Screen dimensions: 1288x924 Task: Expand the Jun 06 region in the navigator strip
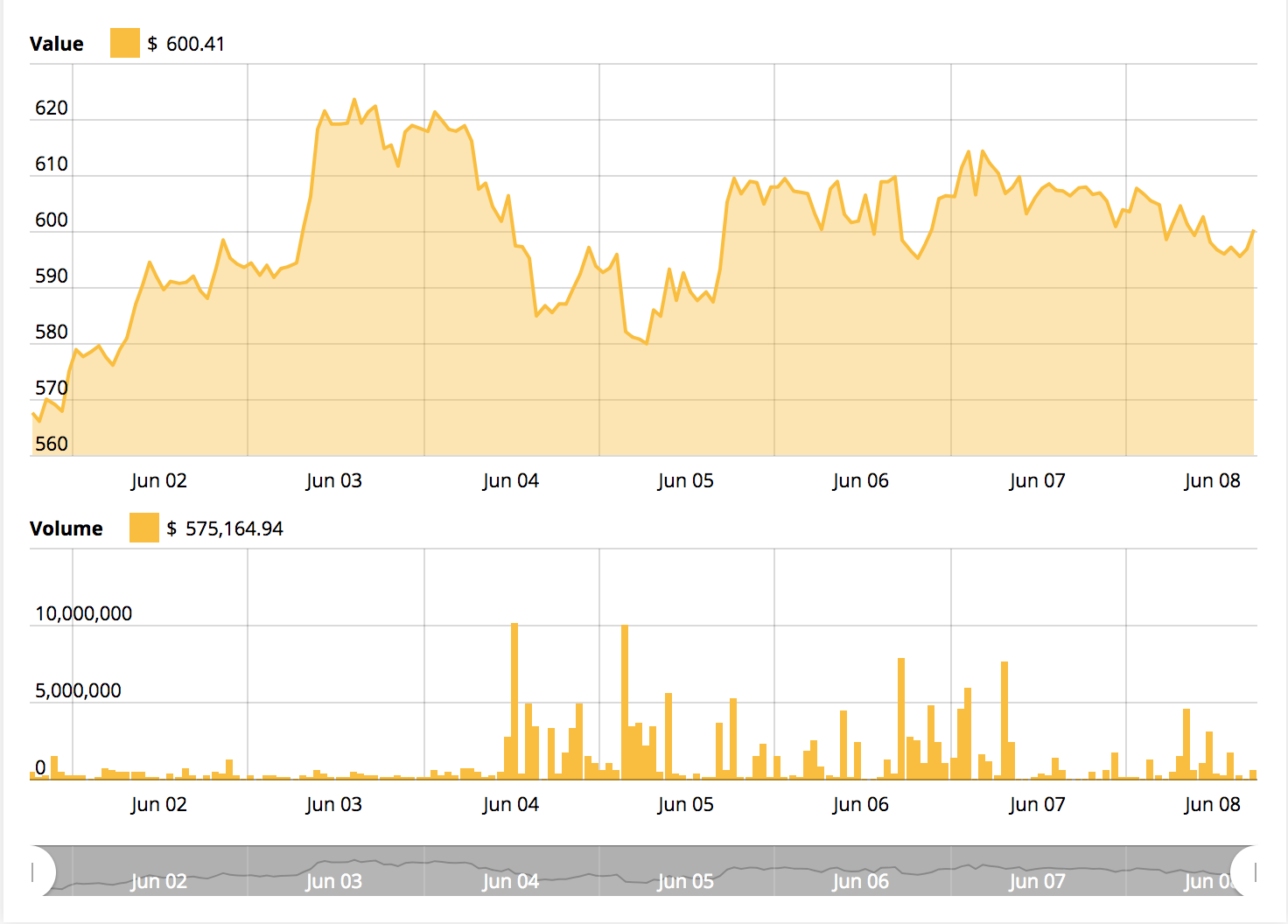[860, 880]
